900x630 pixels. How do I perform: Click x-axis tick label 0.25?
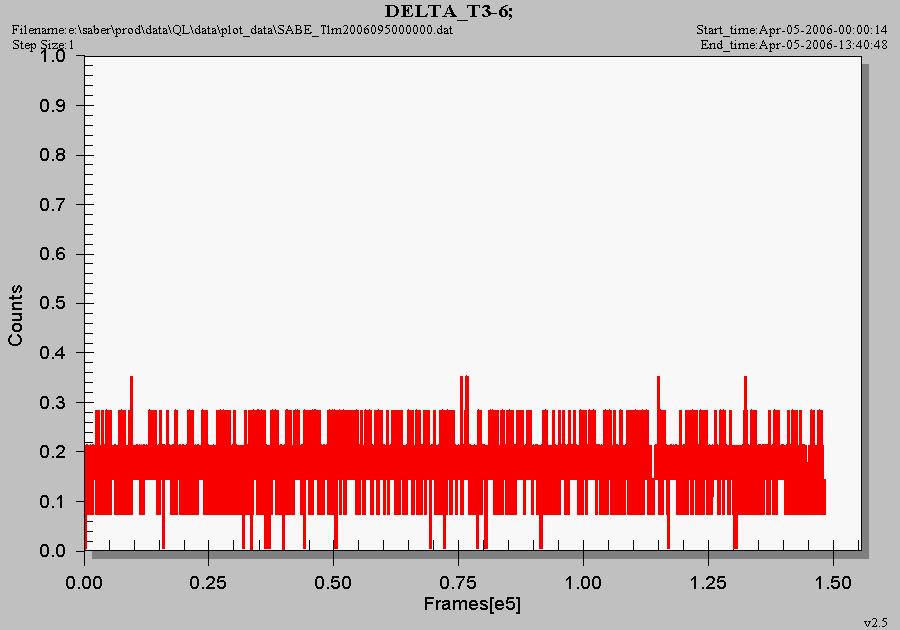pos(208,583)
